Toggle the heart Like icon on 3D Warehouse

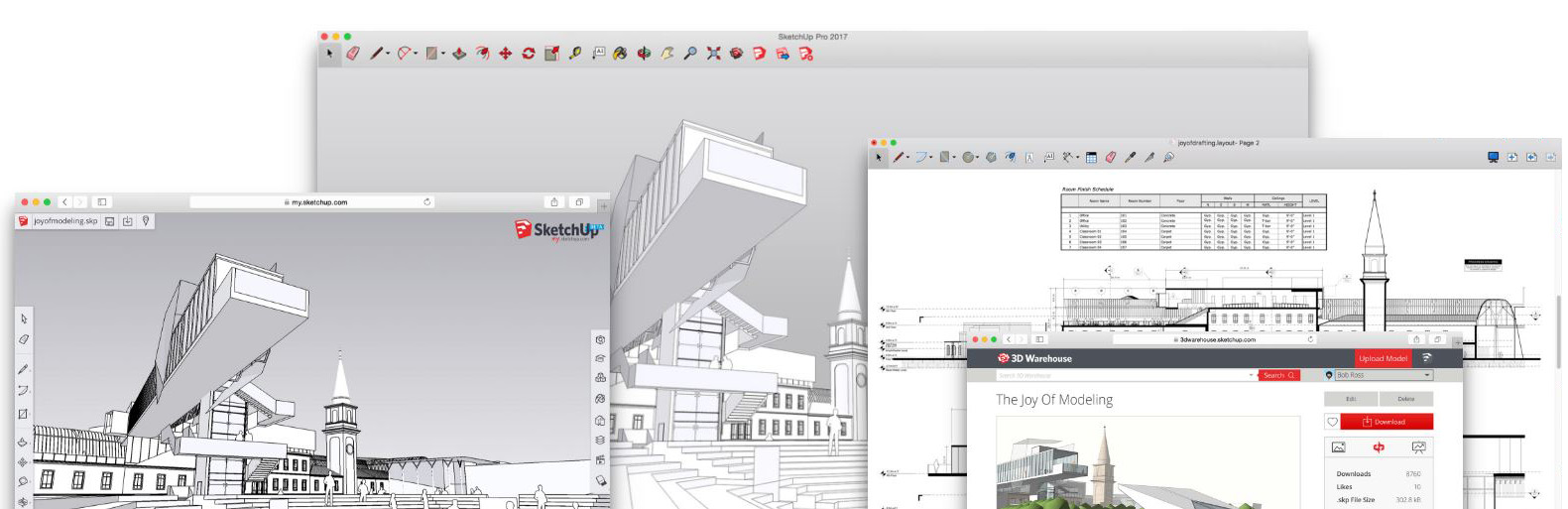point(1332,422)
